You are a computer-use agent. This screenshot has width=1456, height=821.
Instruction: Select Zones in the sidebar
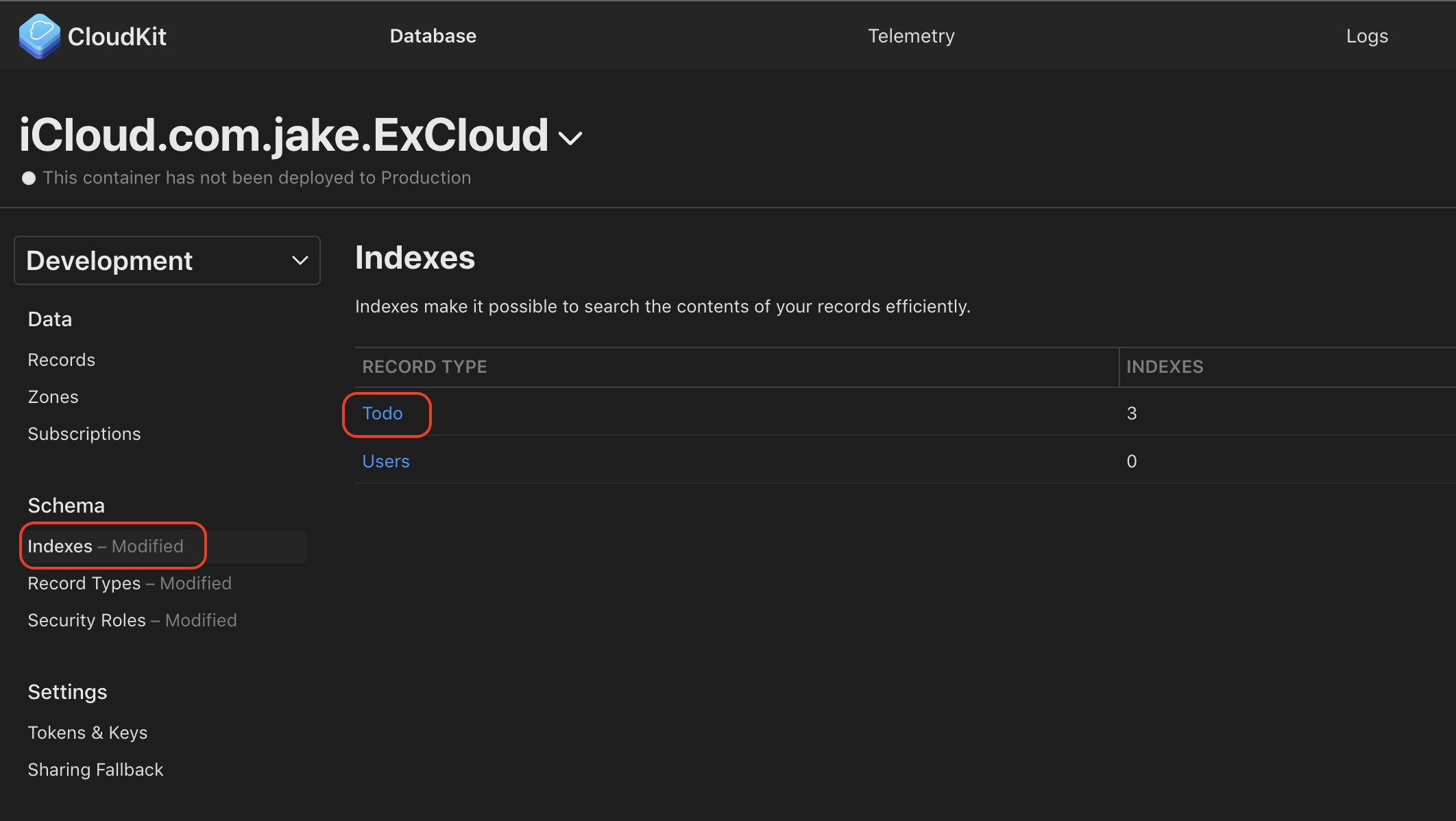pos(53,397)
